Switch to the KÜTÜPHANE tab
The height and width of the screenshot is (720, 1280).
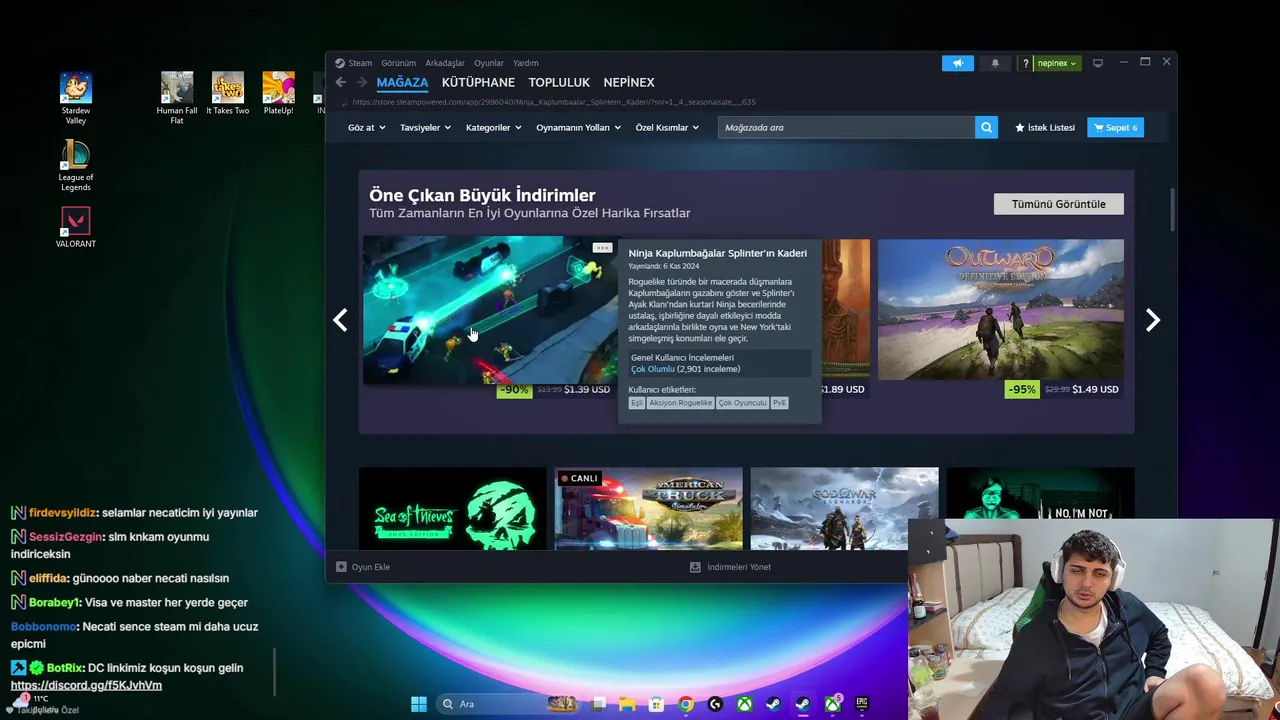click(x=478, y=83)
